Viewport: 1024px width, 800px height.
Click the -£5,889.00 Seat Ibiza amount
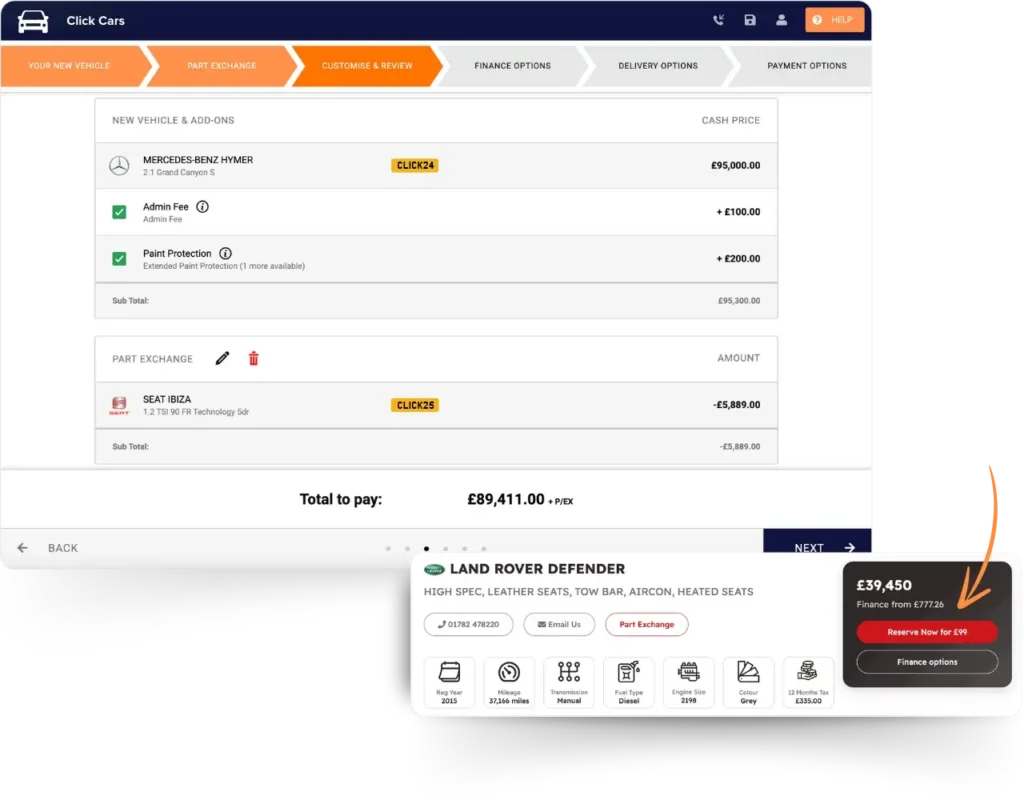click(736, 405)
